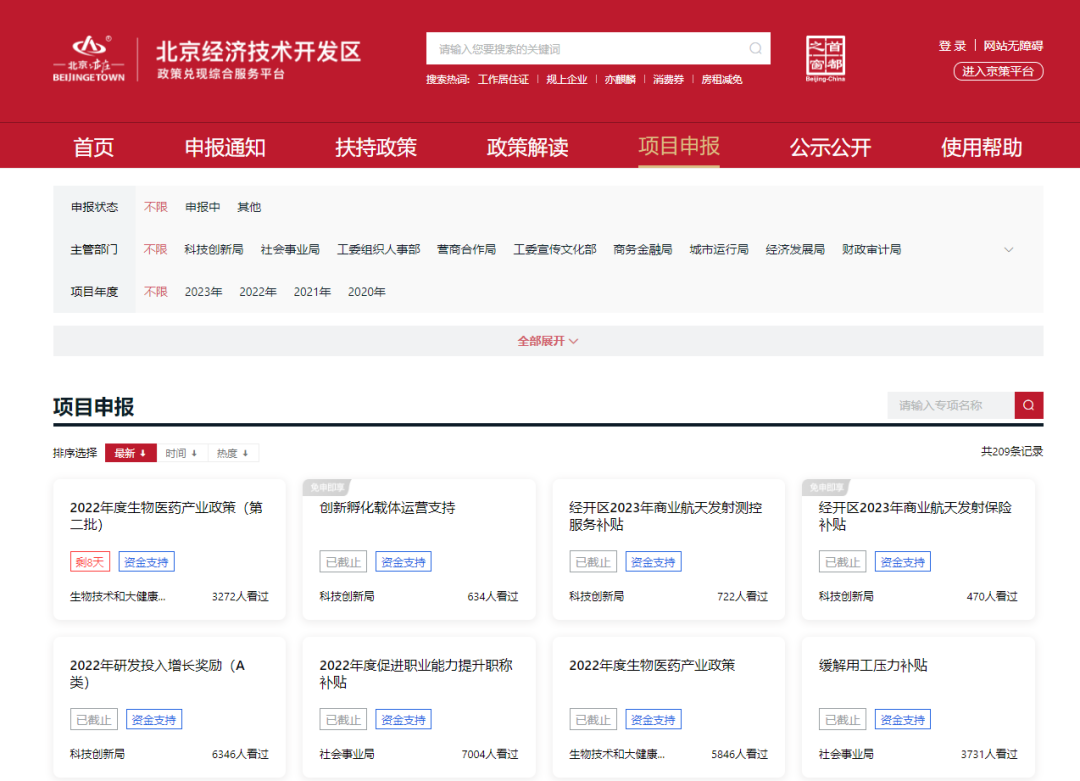This screenshot has width=1080, height=781.
Task: Open the 扶持政策 navigation tab
Action: [376, 148]
